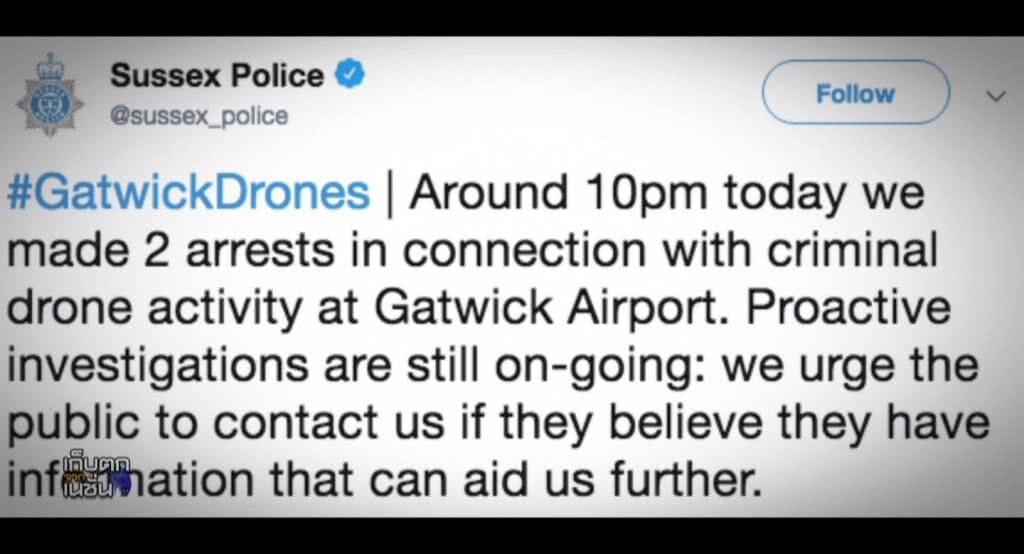The image size is (1024, 554).
Task: Click the vertical bar after the hashtag
Action: [390, 194]
